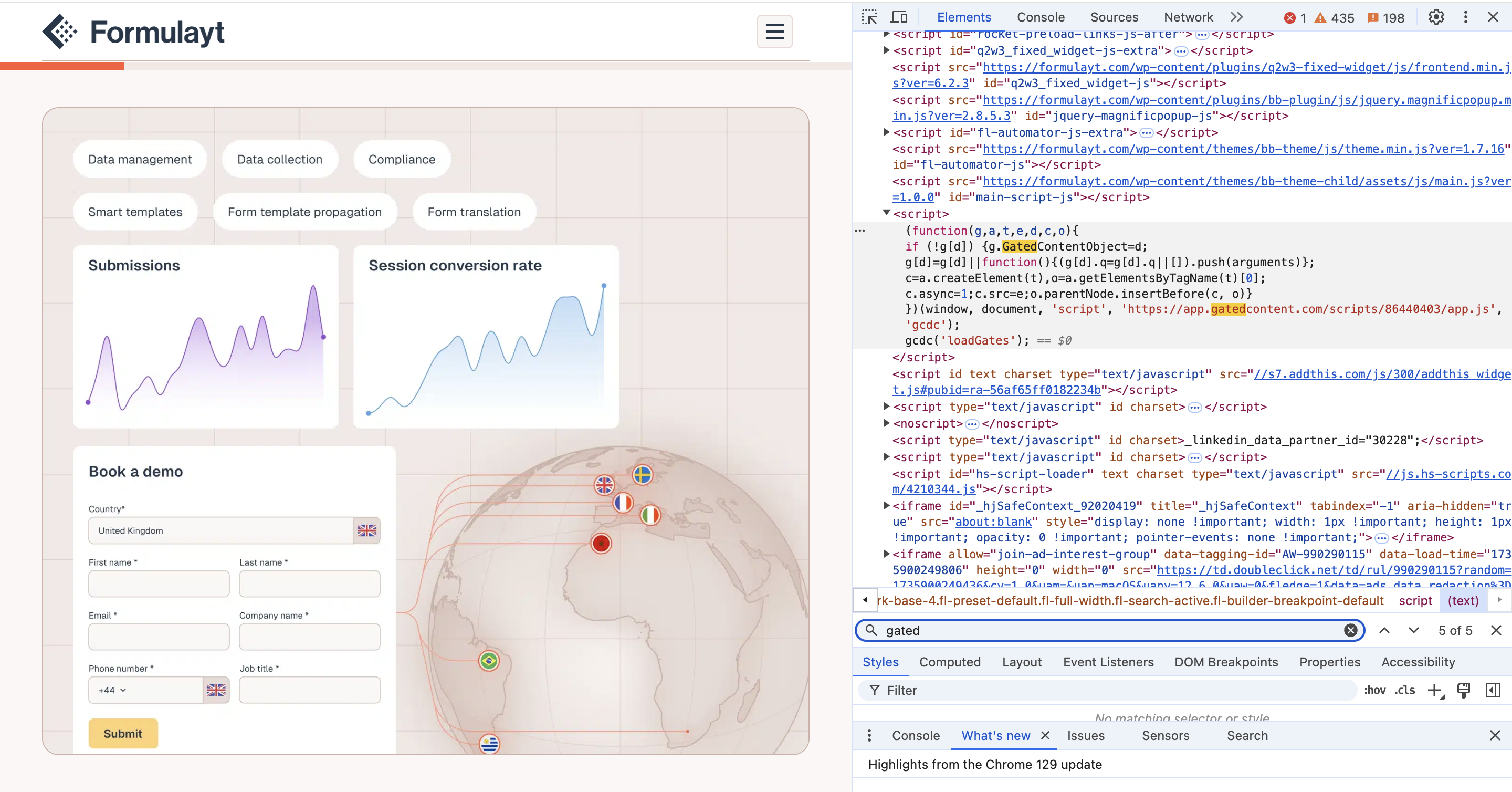Screen dimensions: 1512x792
Task: Expand the noscript element node
Action: (x=886, y=423)
